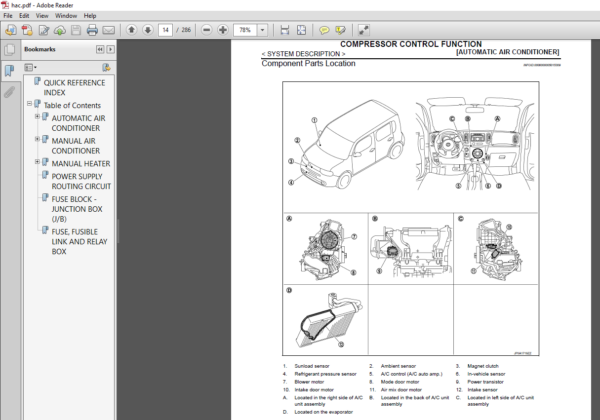Select the highlight text tool
Image resolution: width=600 pixels, height=420 pixels.
pyautogui.click(x=340, y=30)
